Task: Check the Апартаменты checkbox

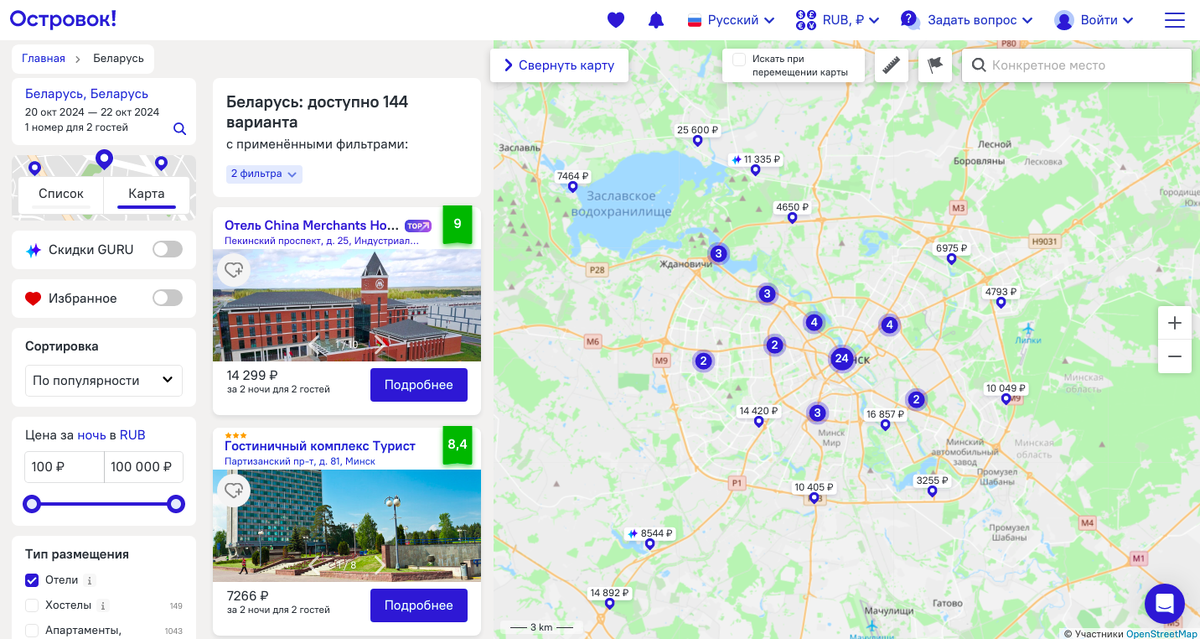Action: 32,630
